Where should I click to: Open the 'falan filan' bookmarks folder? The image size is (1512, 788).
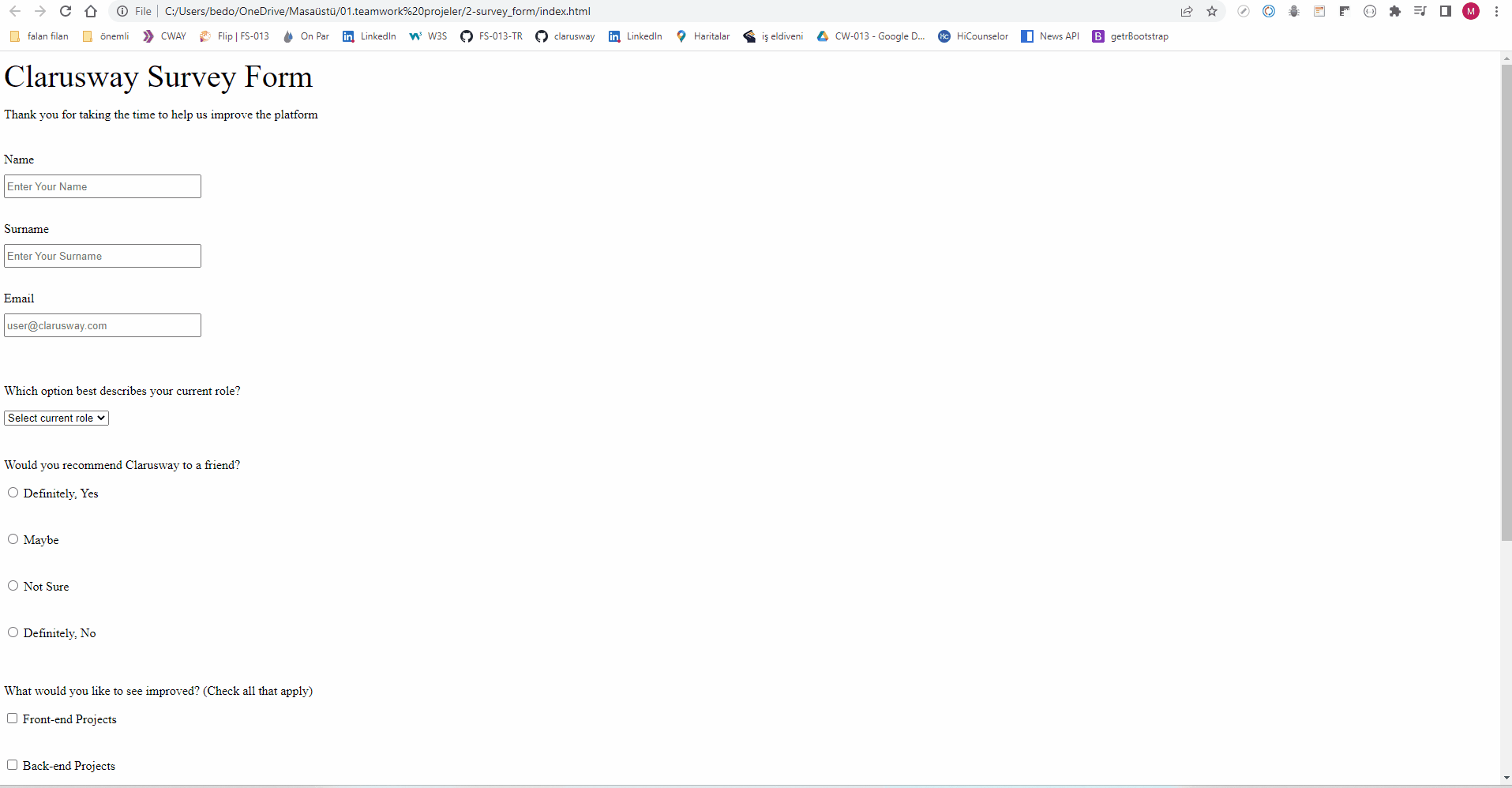[39, 36]
